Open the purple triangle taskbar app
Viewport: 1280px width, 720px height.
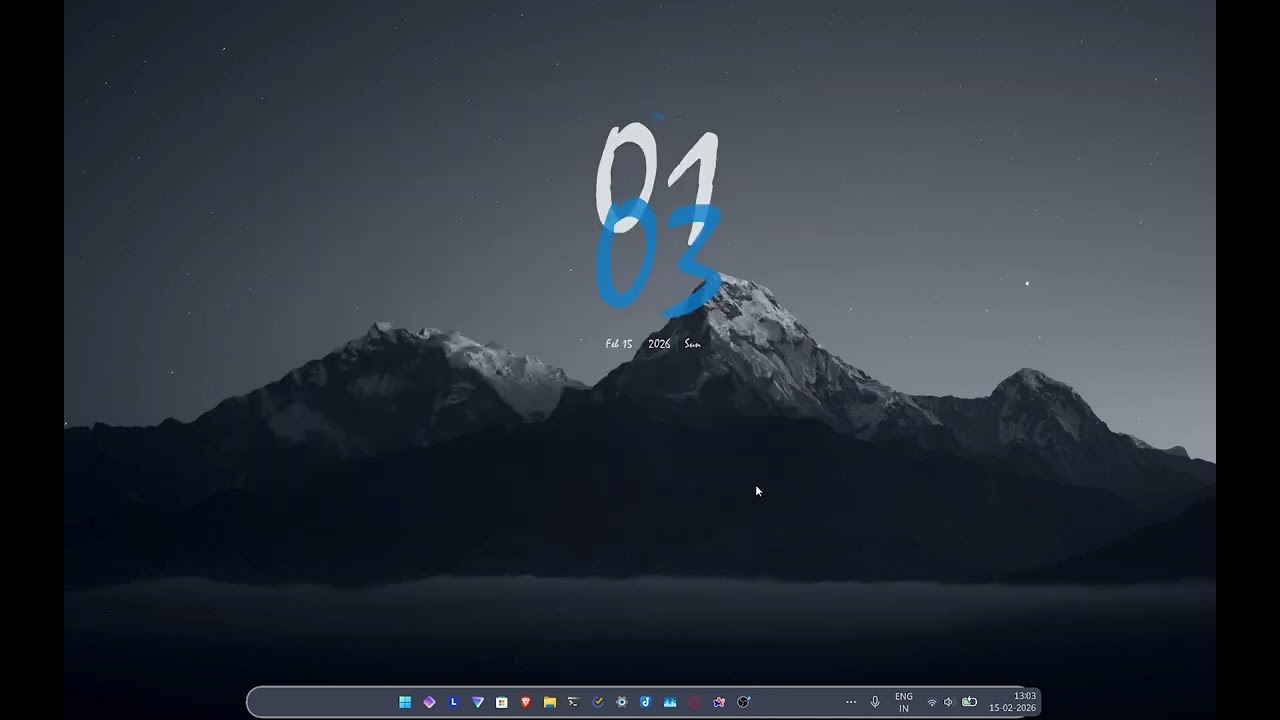tap(477, 702)
